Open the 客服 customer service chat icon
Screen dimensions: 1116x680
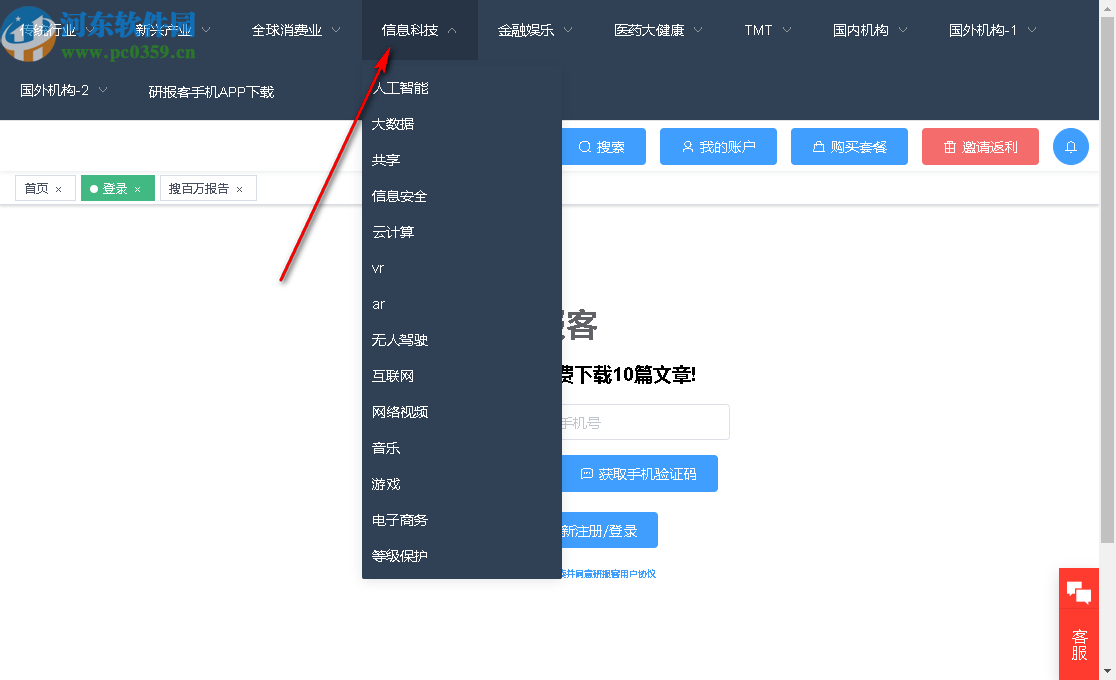pyautogui.click(x=1079, y=591)
